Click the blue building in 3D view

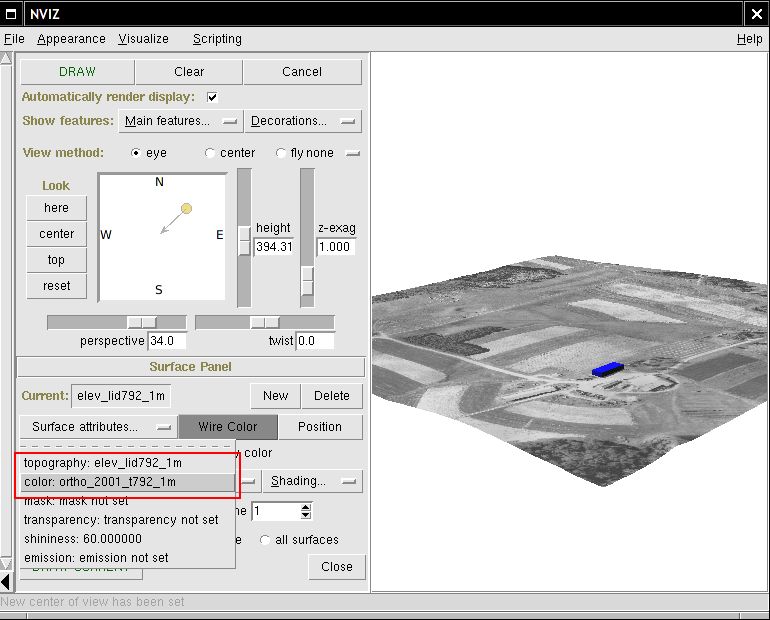(x=607, y=369)
